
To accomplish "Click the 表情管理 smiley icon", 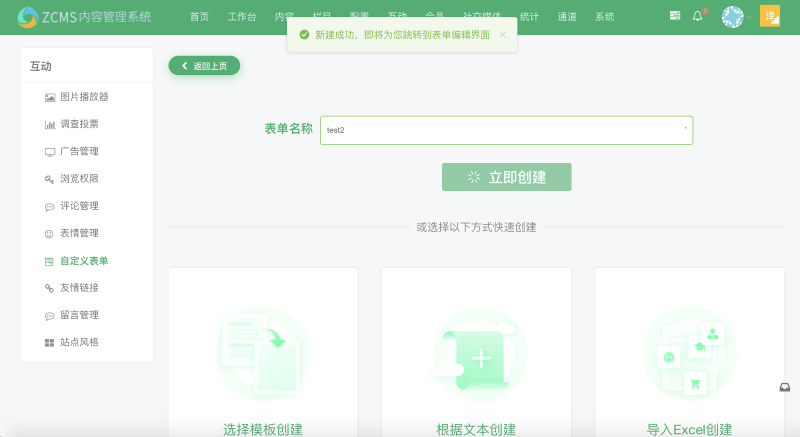I will [49, 234].
